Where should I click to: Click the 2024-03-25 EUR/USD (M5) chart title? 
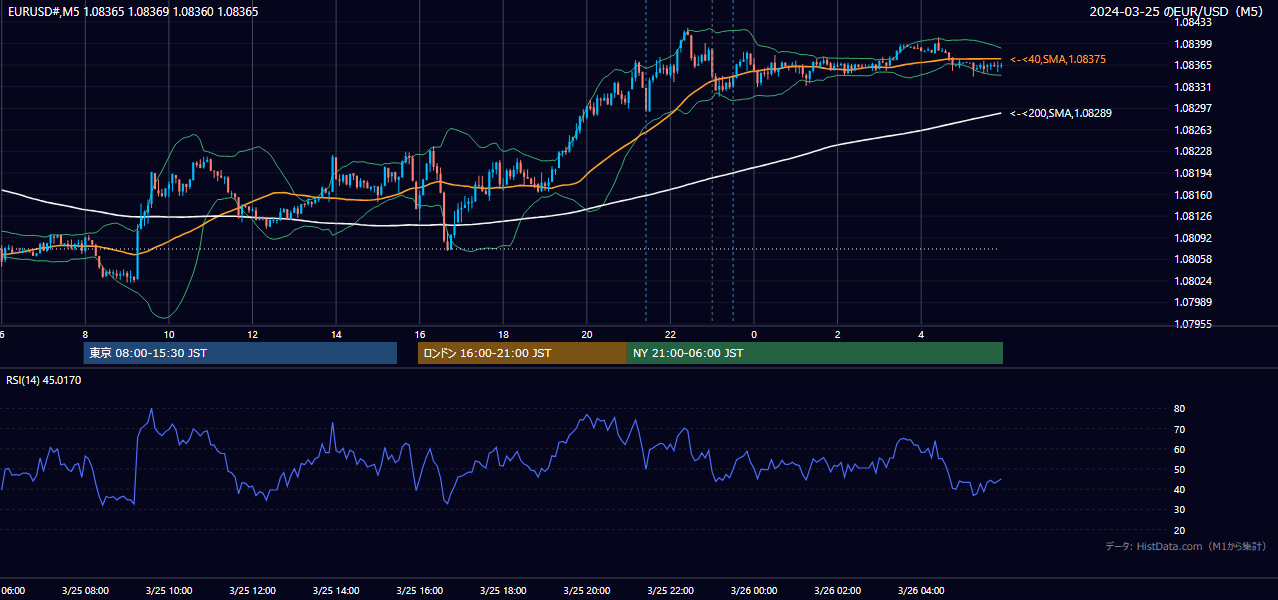[x=1178, y=12]
